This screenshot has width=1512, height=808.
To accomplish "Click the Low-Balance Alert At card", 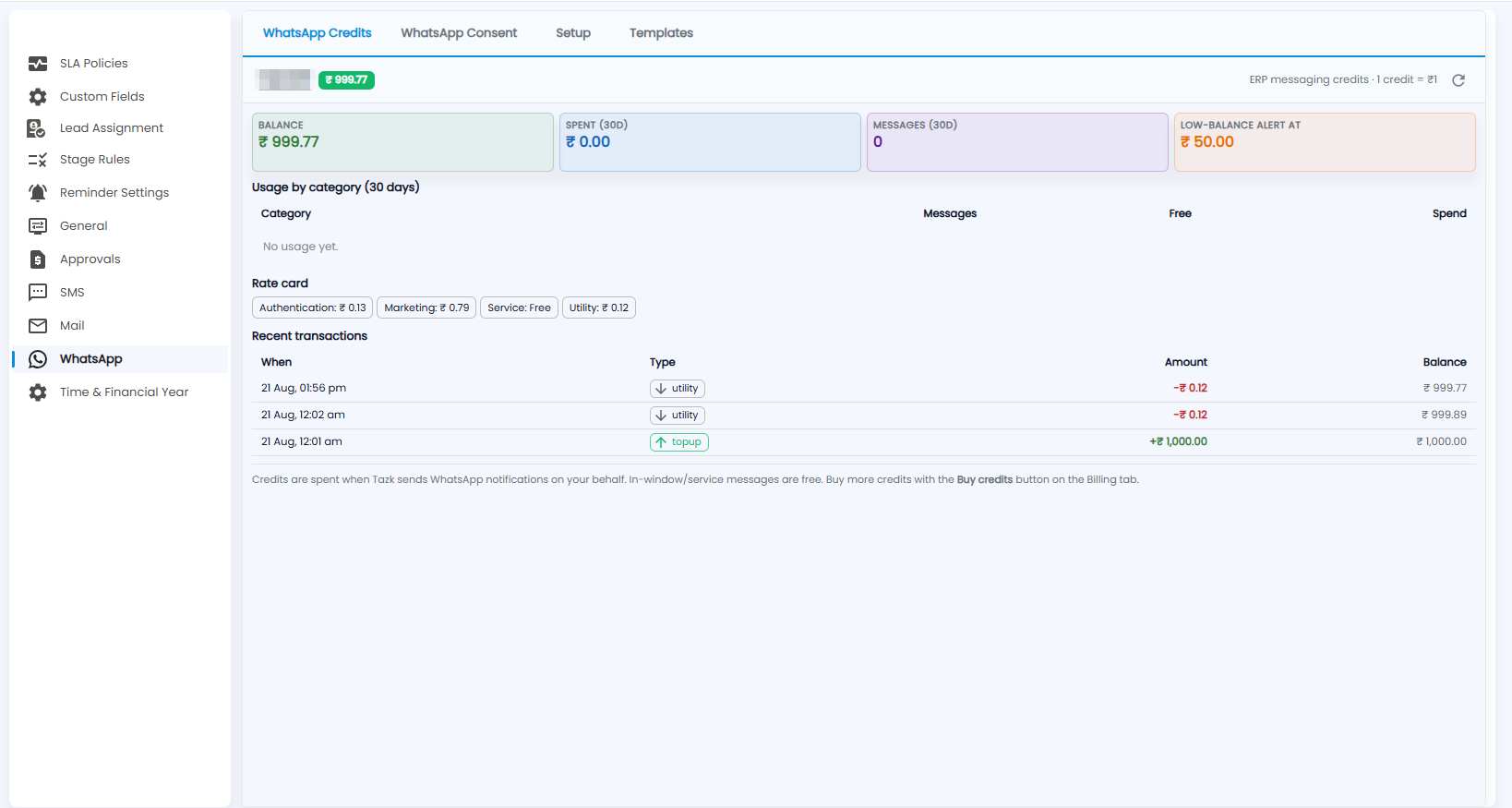I will [1325, 142].
